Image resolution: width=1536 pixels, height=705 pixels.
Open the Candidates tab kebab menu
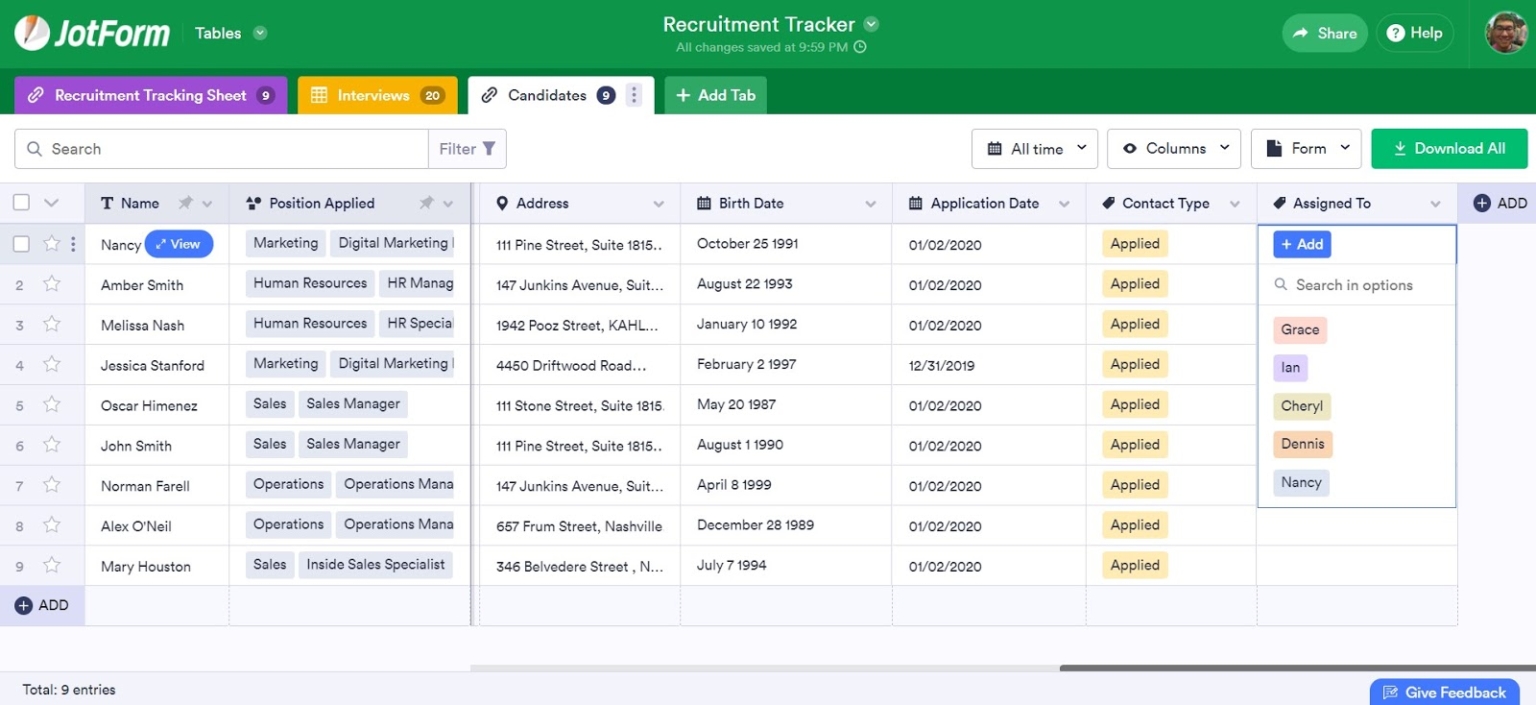click(x=634, y=94)
